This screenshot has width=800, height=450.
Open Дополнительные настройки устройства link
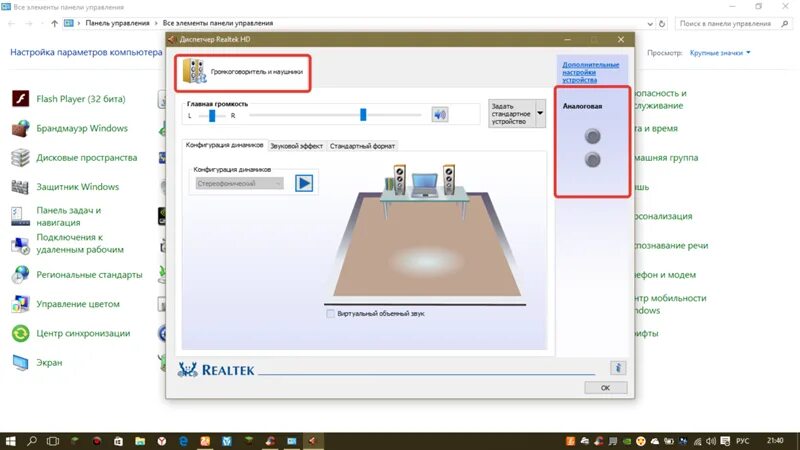tap(590, 72)
